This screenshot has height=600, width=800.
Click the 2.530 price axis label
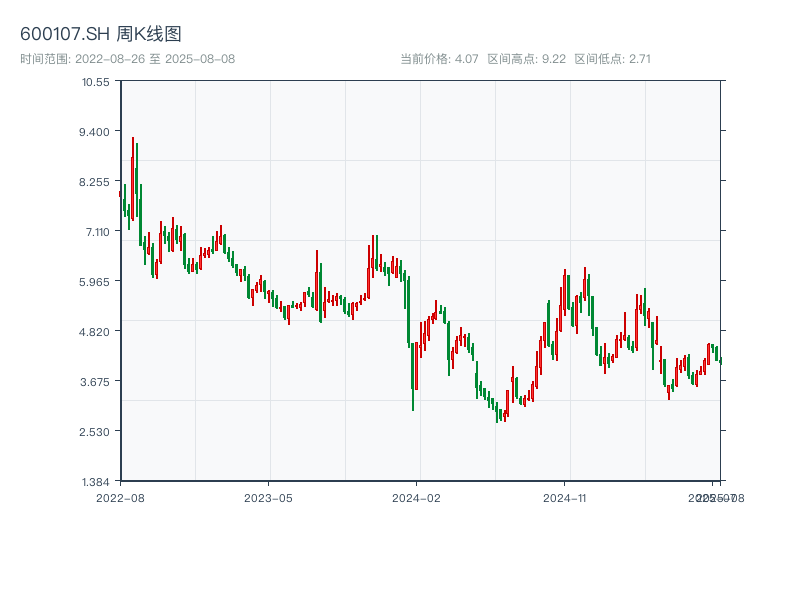click(x=96, y=432)
